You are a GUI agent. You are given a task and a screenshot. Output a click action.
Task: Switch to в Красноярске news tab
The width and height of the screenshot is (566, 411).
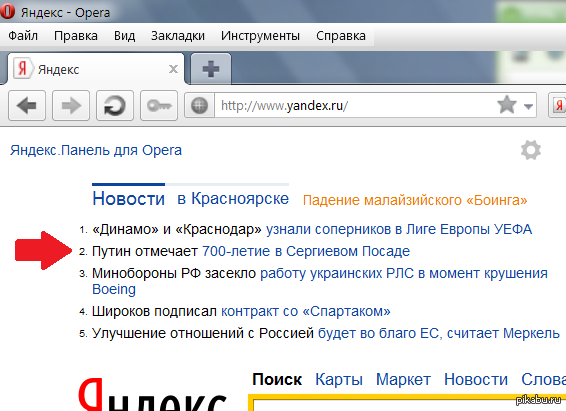pos(233,198)
